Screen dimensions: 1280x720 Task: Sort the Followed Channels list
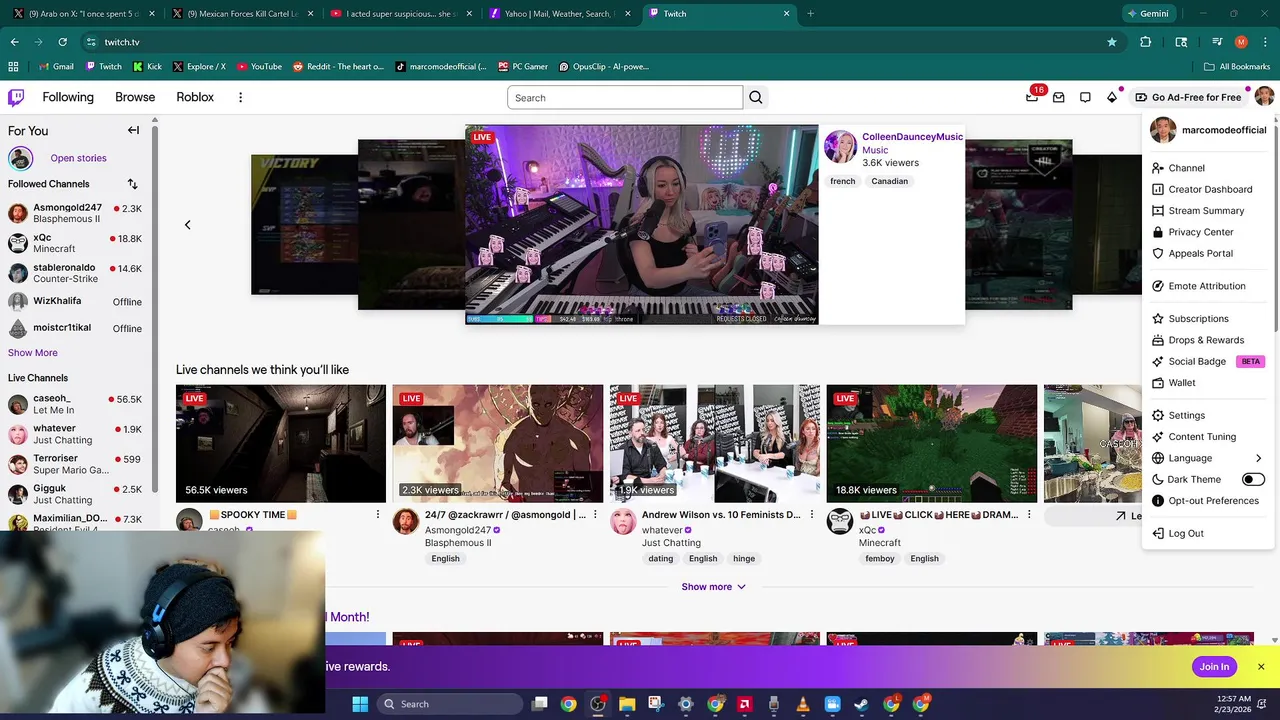click(x=132, y=184)
